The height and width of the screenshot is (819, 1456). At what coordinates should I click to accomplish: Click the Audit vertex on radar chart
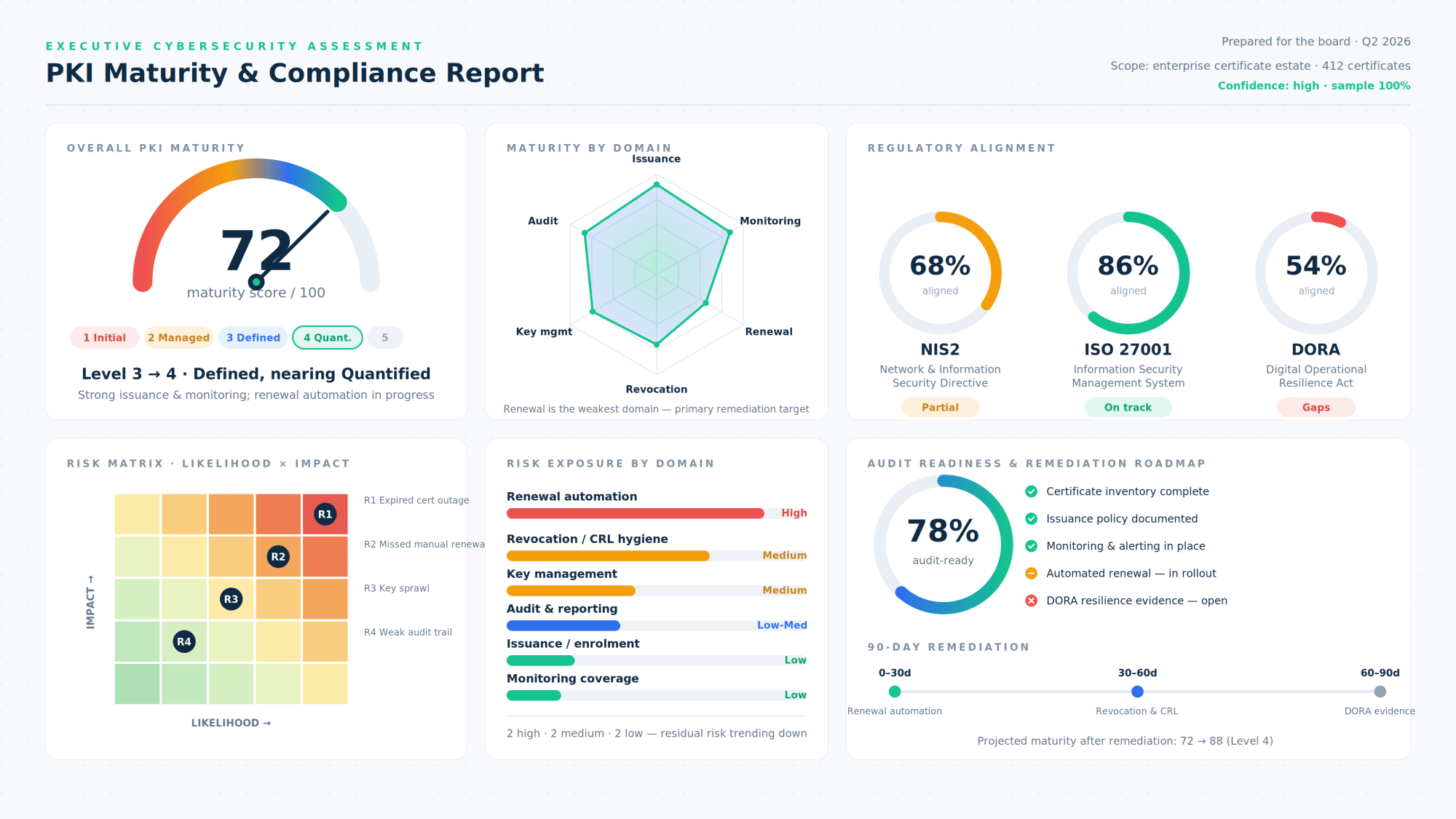pos(585,233)
